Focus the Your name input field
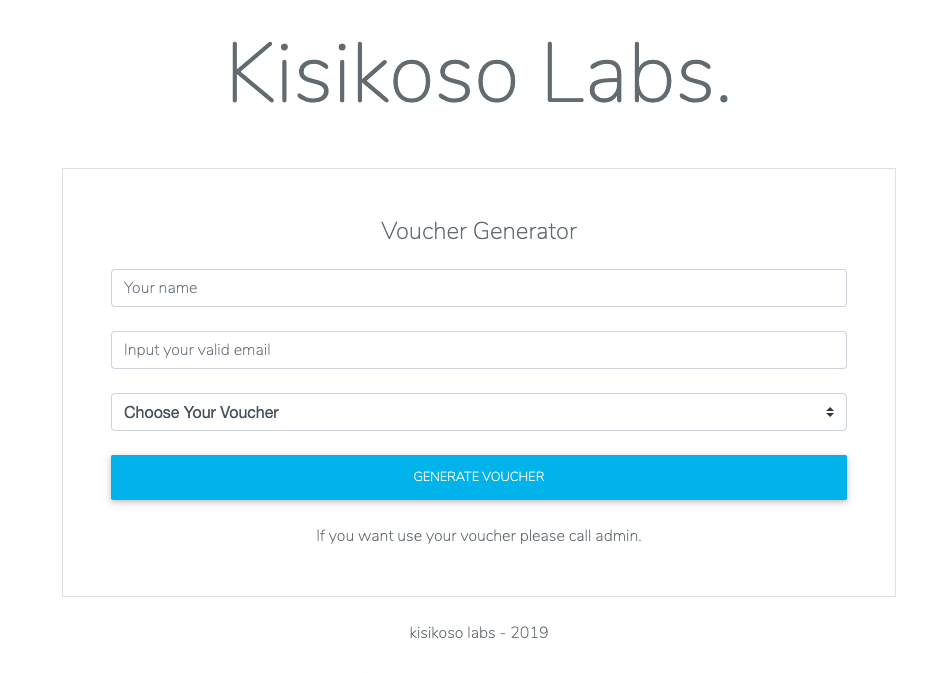949x673 pixels. point(479,288)
